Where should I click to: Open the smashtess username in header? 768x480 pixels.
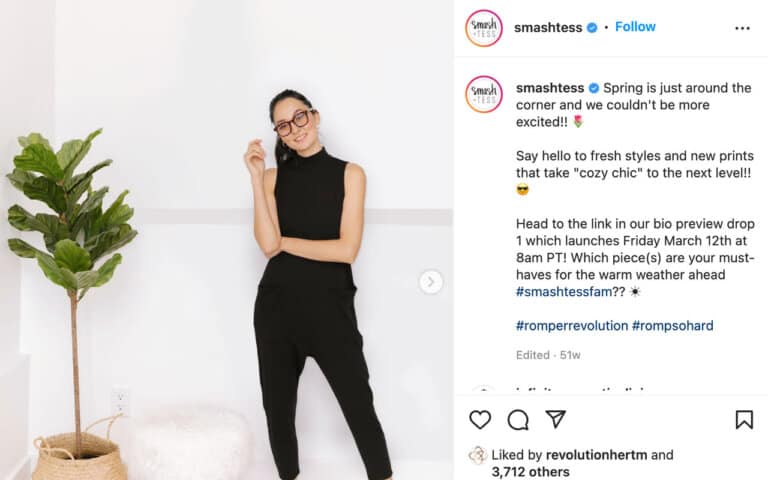point(548,27)
